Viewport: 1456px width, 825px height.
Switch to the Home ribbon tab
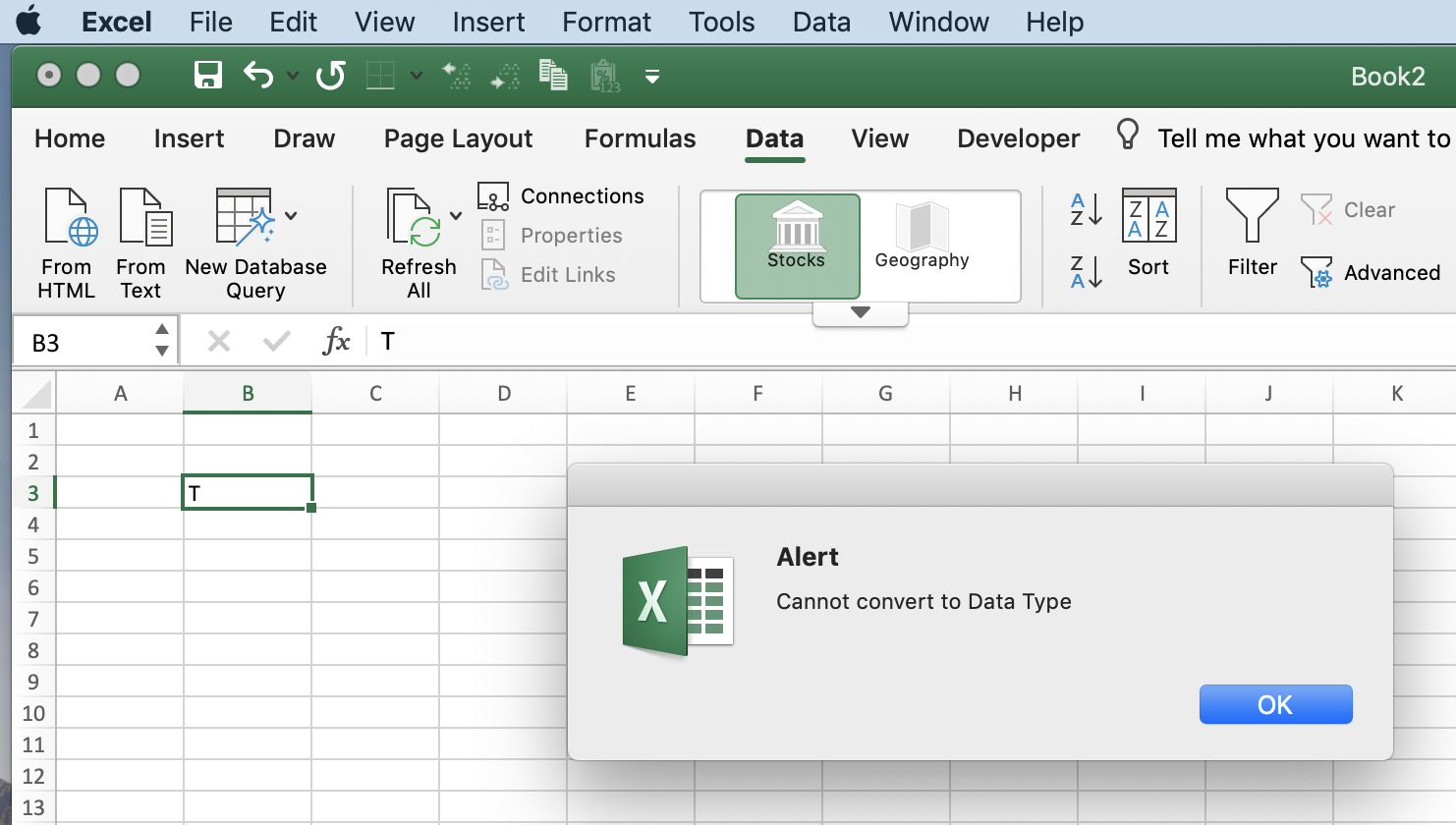pos(70,138)
